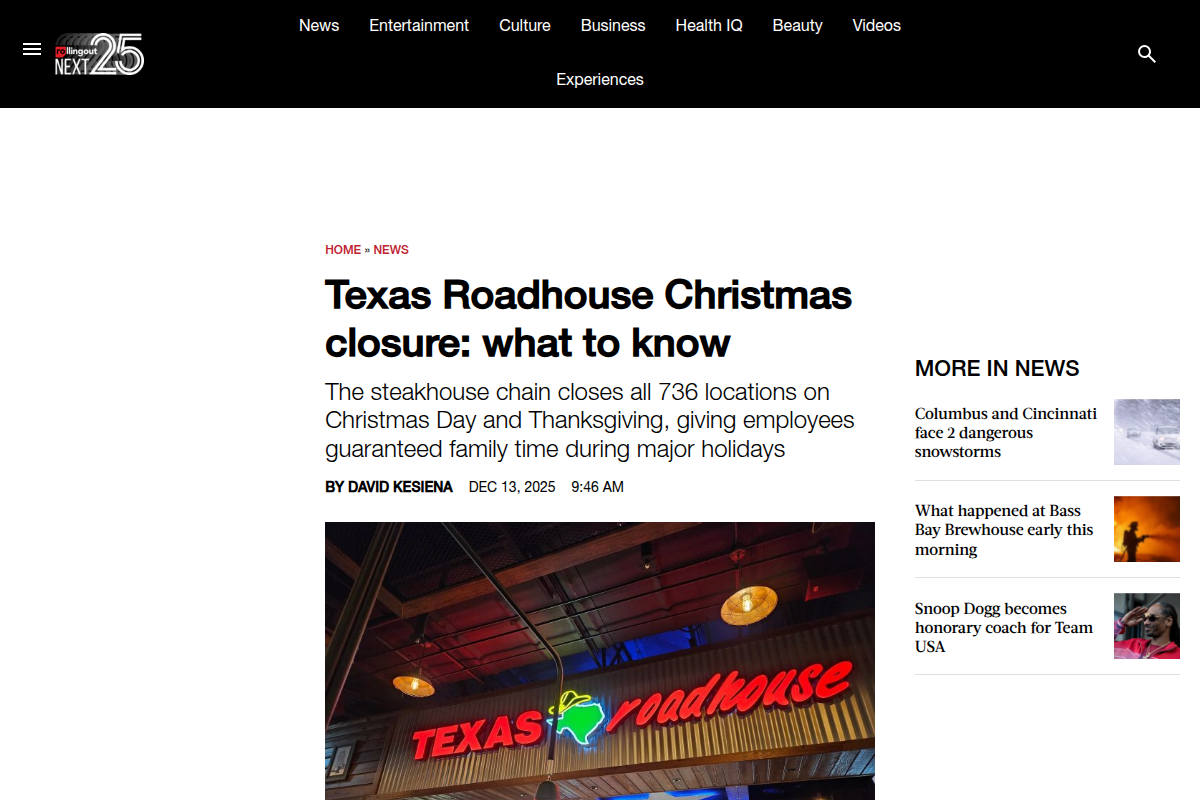
Task: Open the Health IQ menu item
Action: point(709,26)
